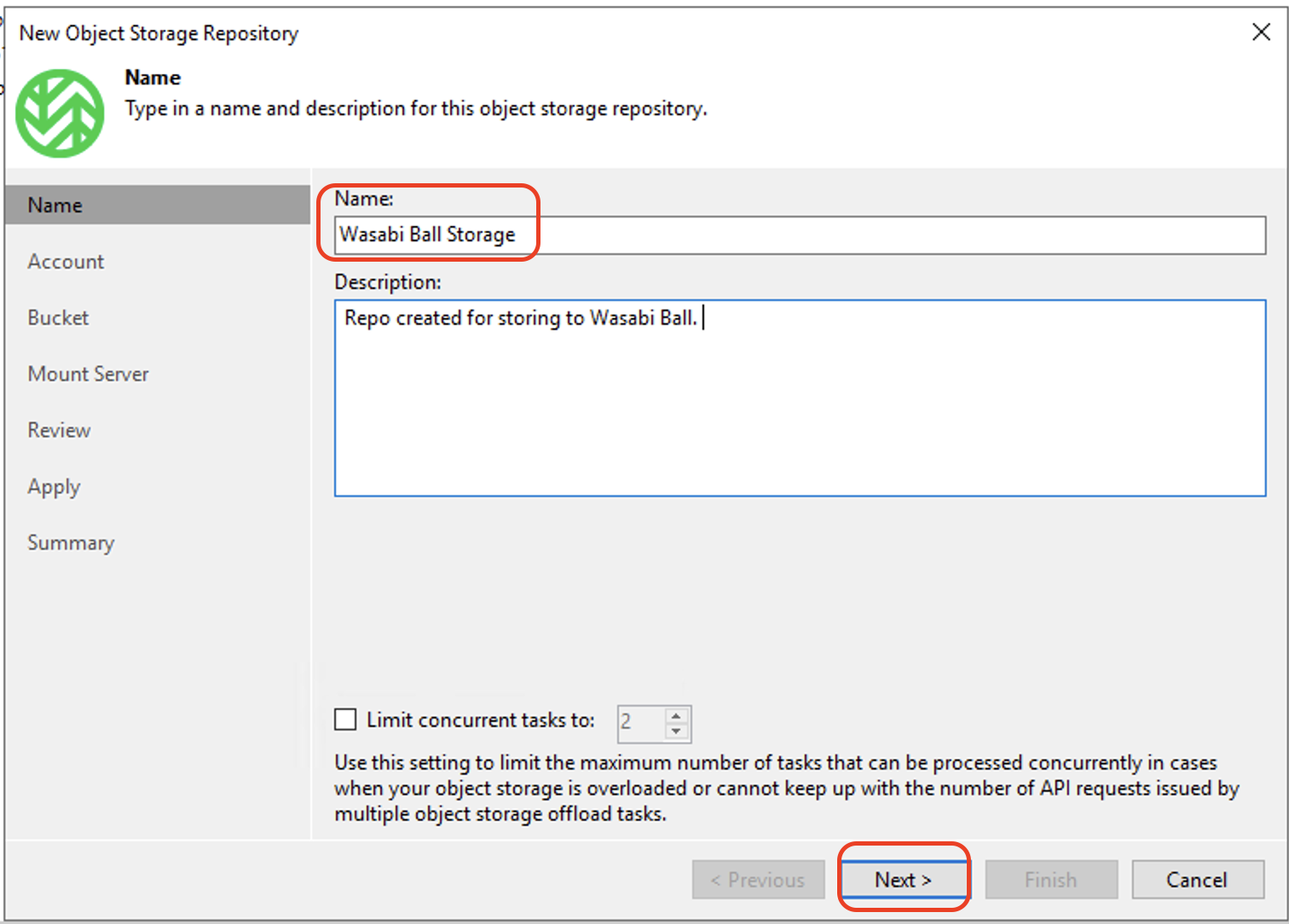Click the 'Name:' field label
1289x924 pixels.
coord(364,199)
